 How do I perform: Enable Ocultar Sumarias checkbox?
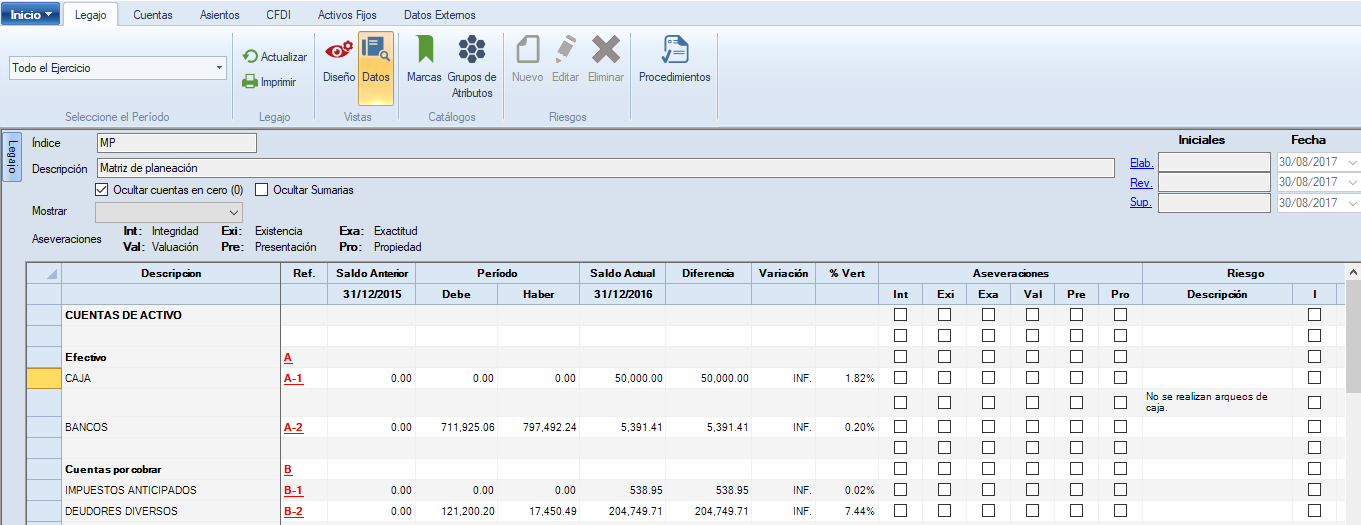pyautogui.click(x=263, y=190)
